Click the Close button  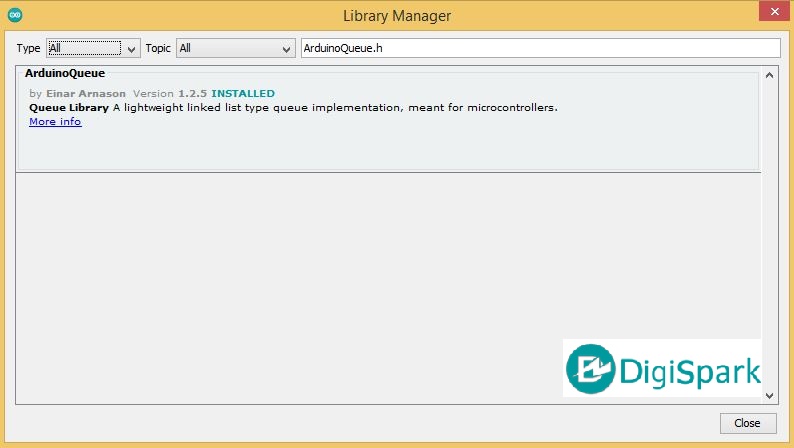coord(747,423)
